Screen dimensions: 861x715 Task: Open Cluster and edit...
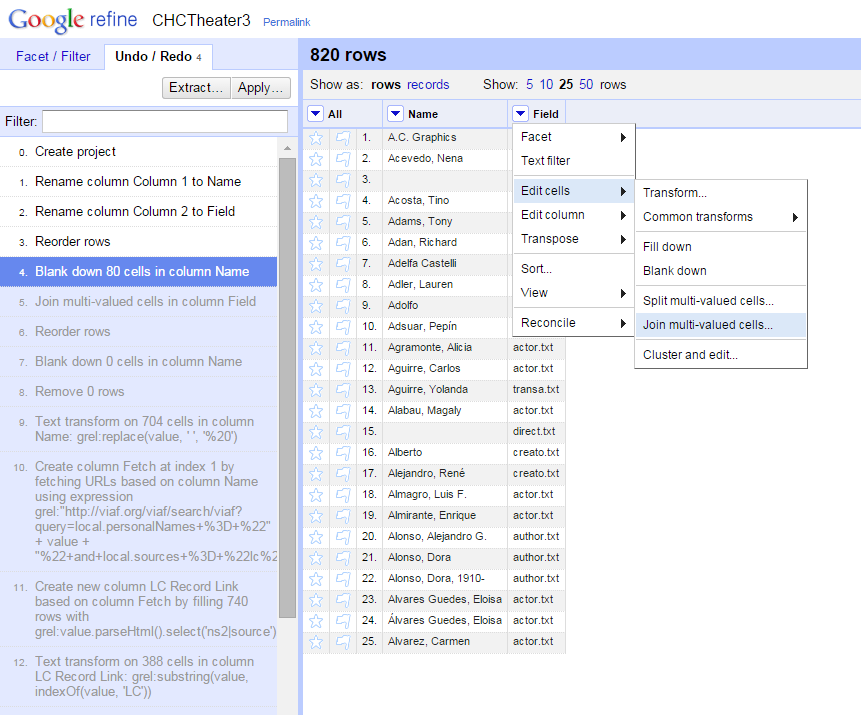[720, 355]
